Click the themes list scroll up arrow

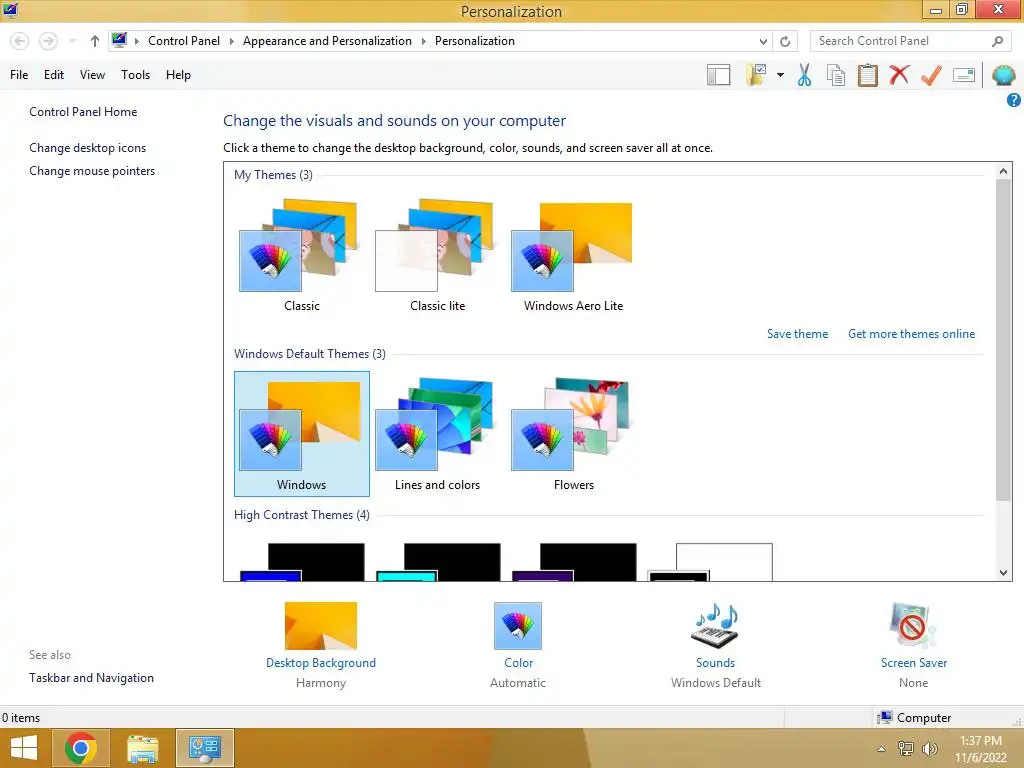click(x=1003, y=171)
